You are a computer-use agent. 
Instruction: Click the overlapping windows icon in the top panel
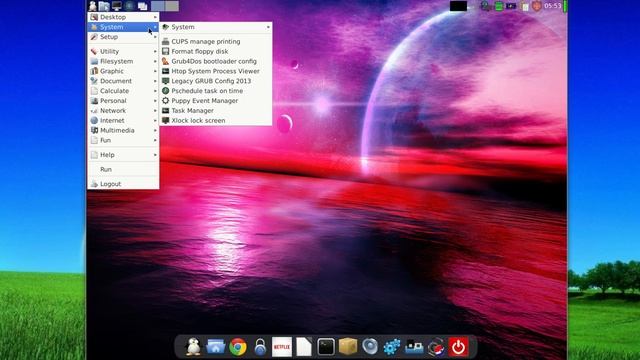coord(142,6)
